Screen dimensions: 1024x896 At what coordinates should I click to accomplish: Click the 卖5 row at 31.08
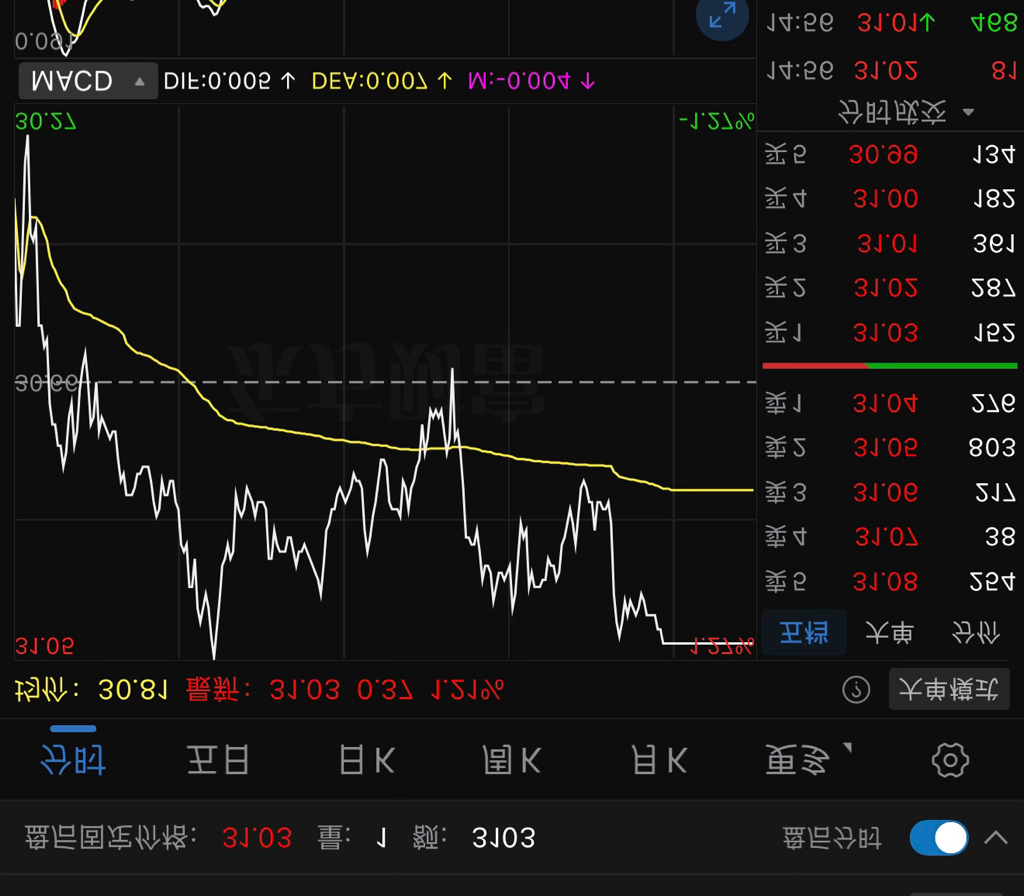[x=889, y=581]
